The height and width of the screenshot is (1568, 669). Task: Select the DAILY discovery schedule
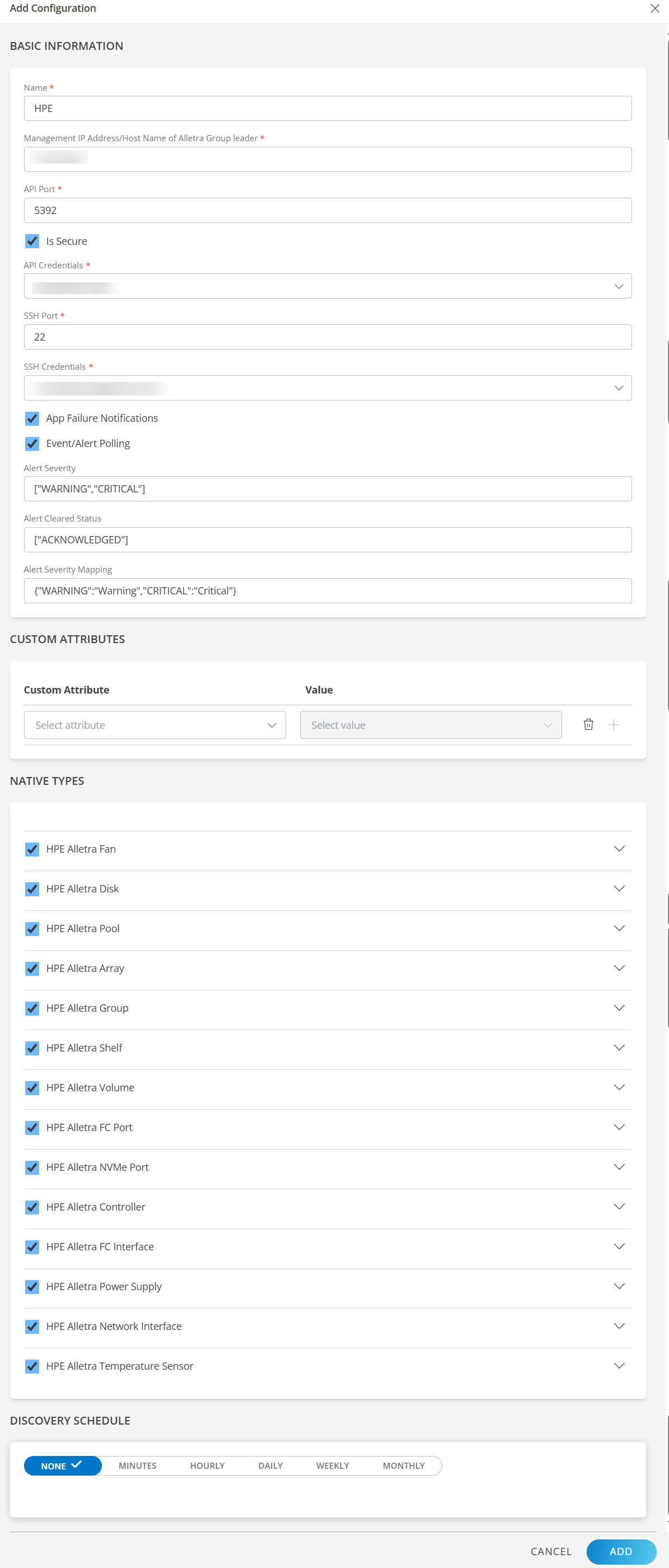coord(270,1465)
